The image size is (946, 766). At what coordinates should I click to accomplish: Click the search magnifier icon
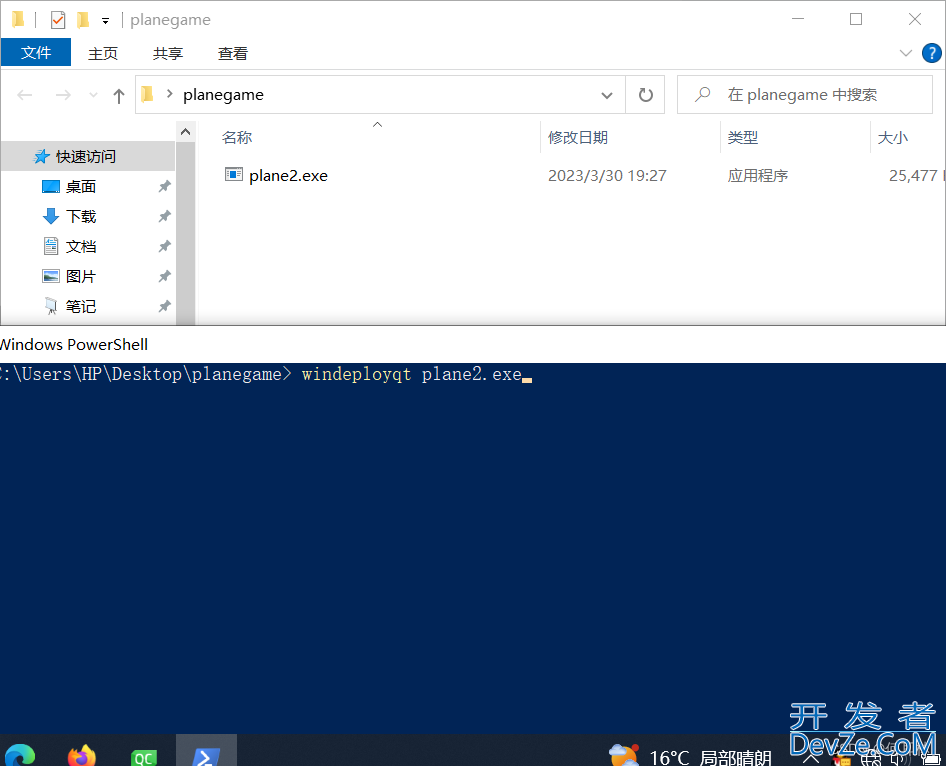[702, 95]
